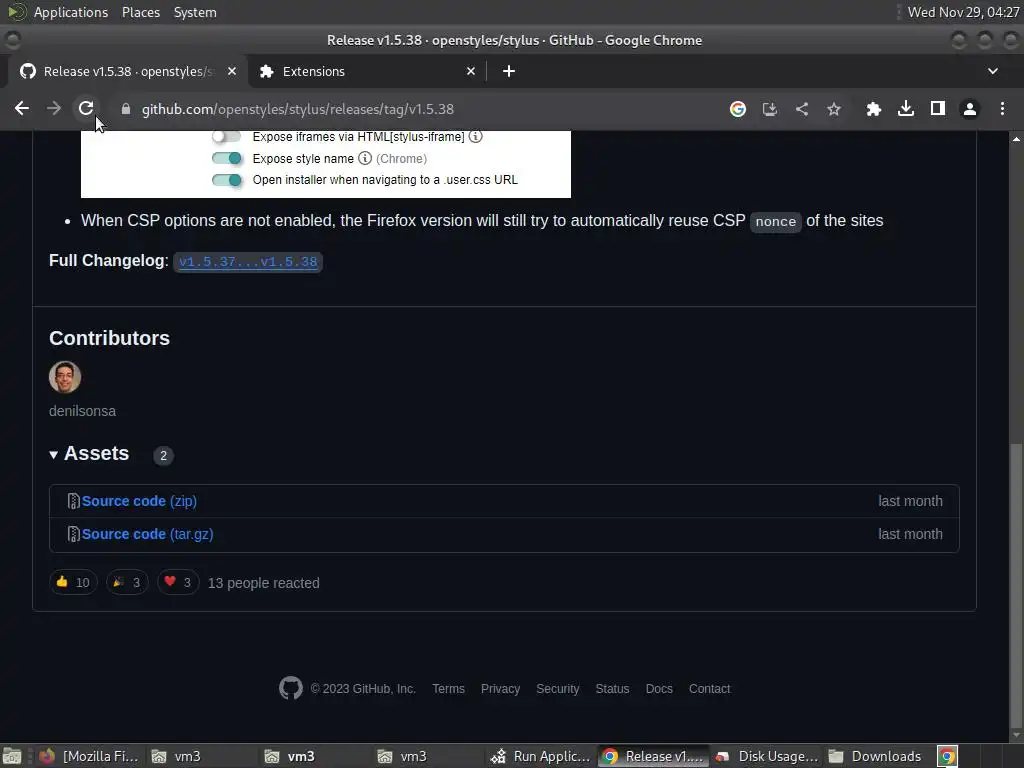Reload the GitHub release page
The height and width of the screenshot is (768, 1024).
(86, 108)
